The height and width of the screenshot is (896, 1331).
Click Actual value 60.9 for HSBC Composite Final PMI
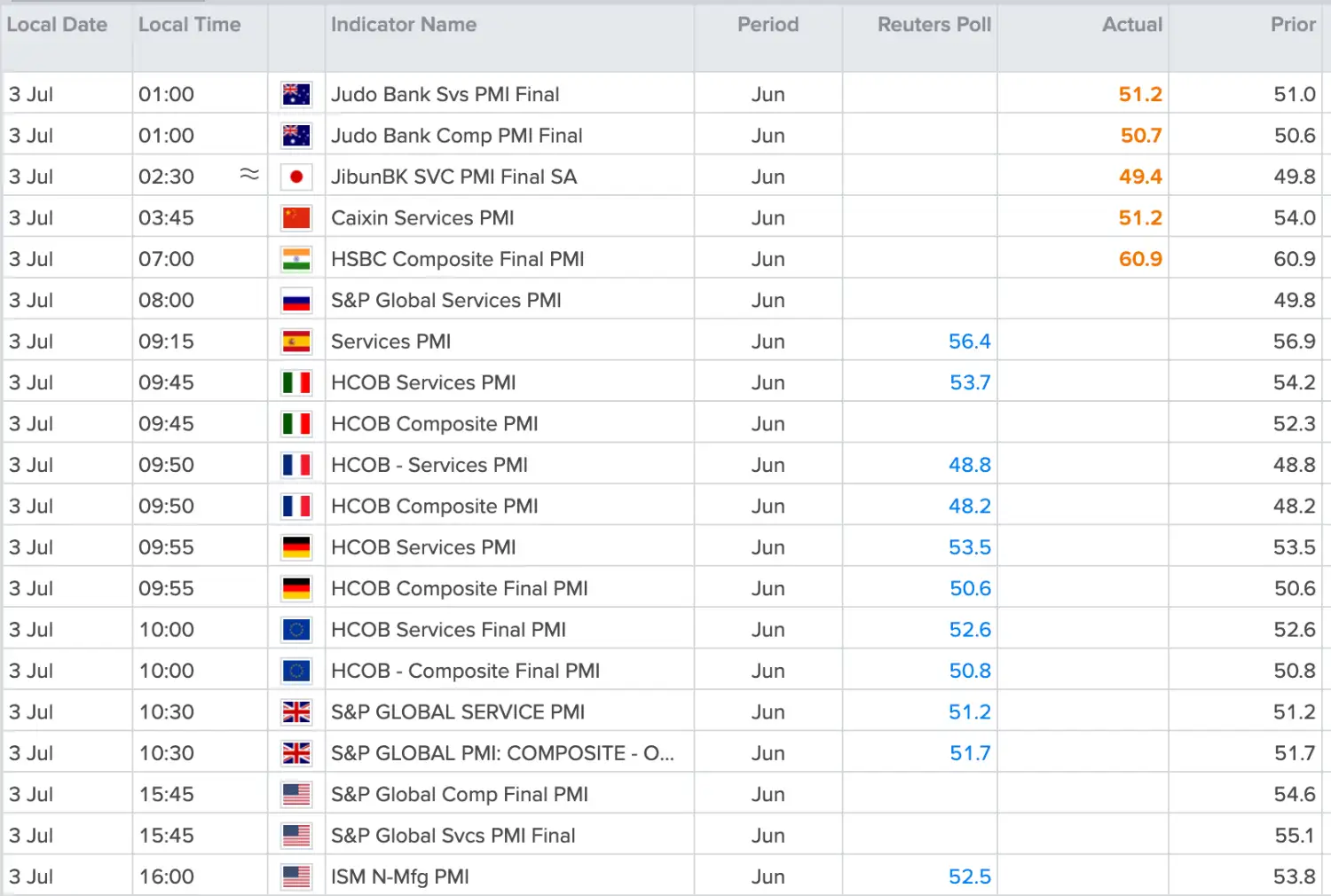tap(1140, 259)
